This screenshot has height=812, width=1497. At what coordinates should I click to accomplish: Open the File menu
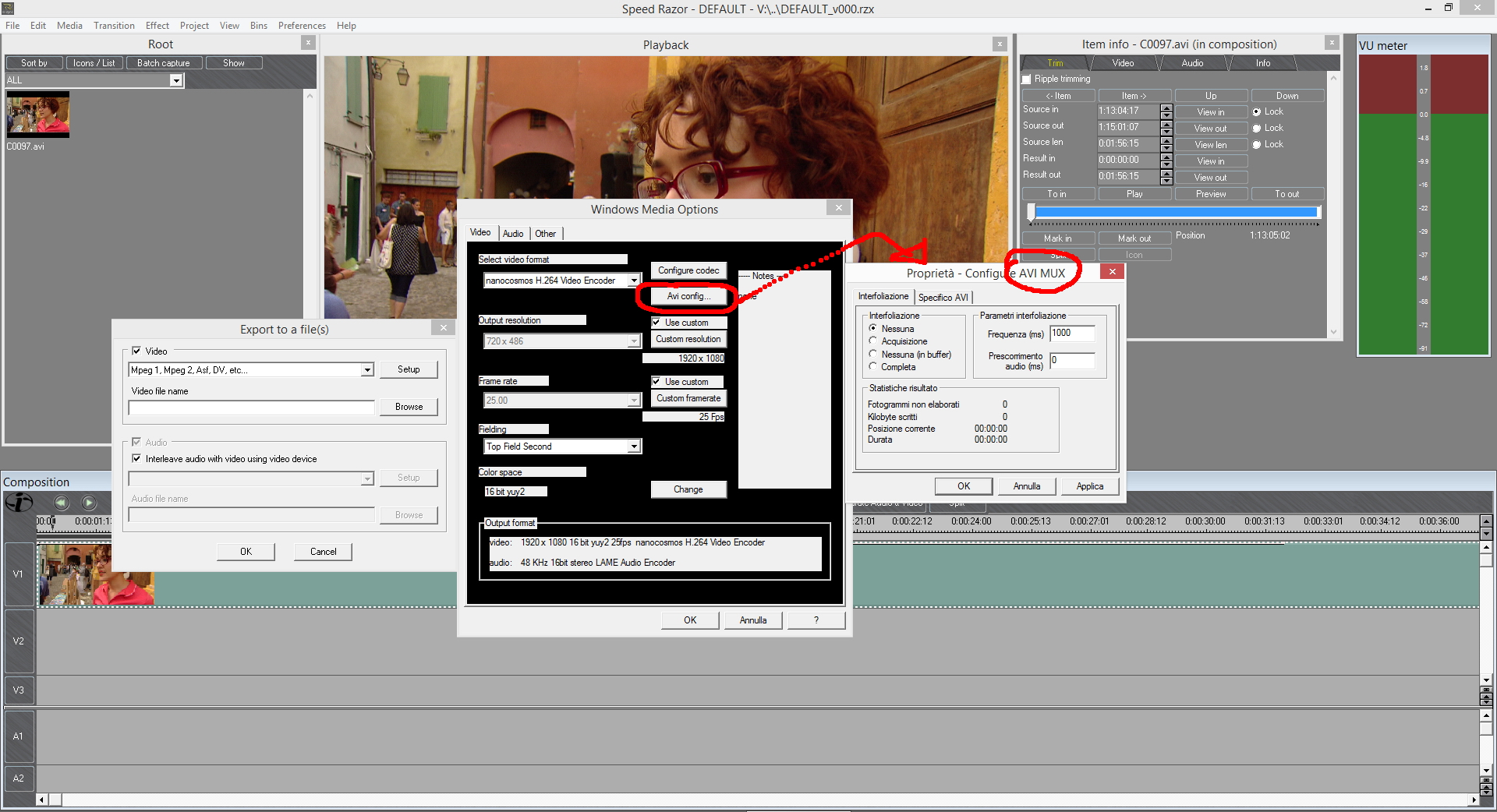12,26
